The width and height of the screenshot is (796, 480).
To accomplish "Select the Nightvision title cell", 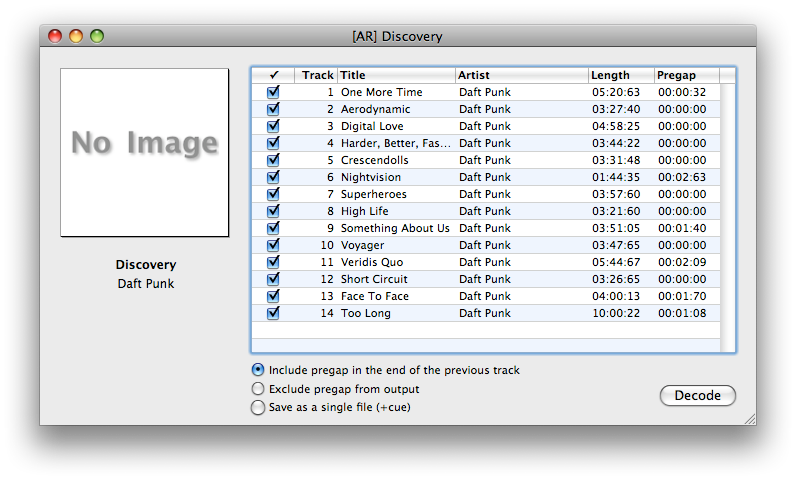I will click(x=371, y=177).
